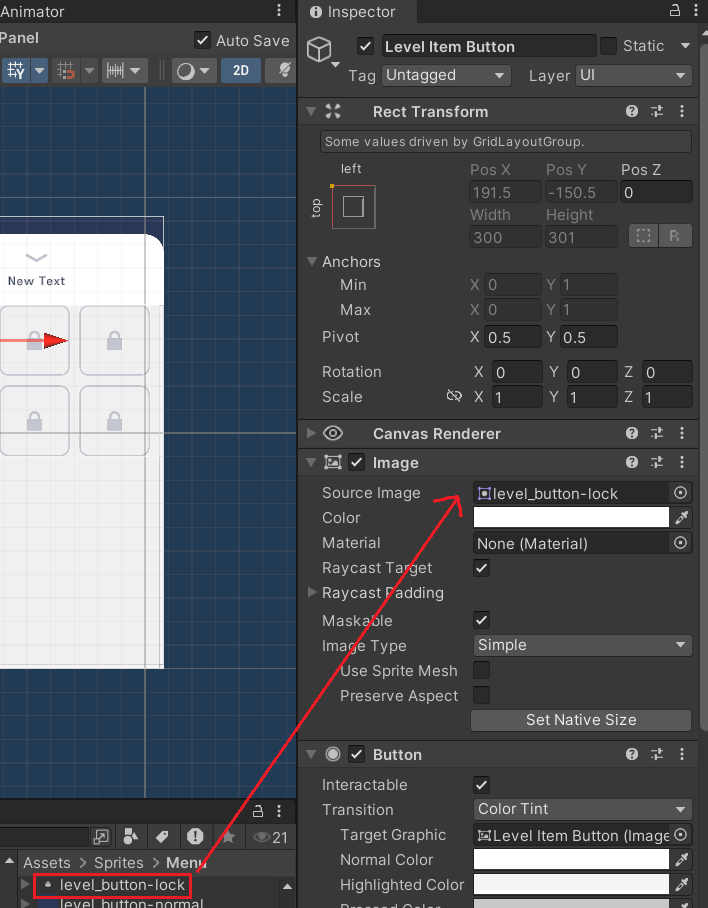Open Image component options menu

pyautogui.click(x=682, y=462)
